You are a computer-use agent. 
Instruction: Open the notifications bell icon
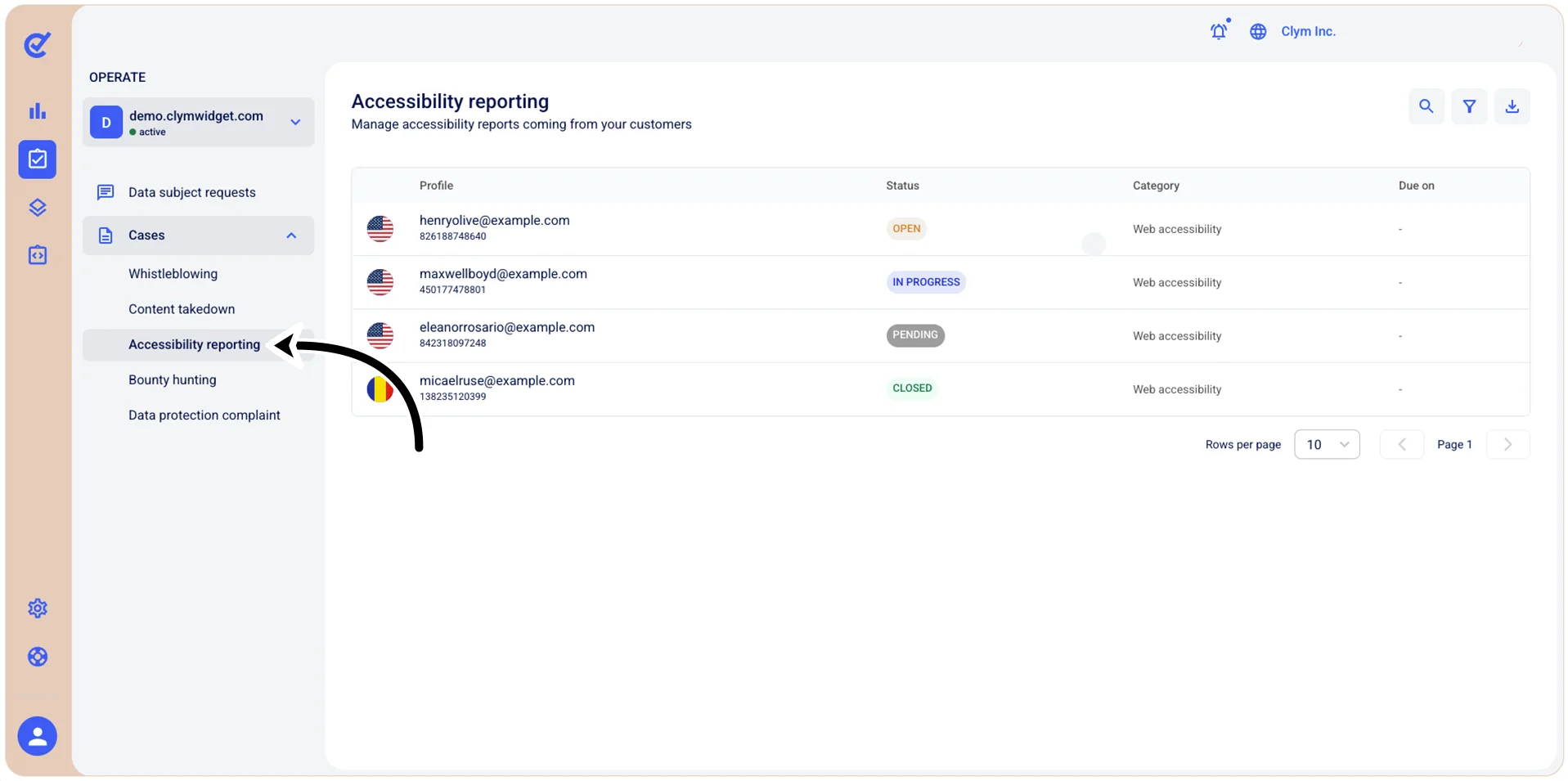(1220, 31)
